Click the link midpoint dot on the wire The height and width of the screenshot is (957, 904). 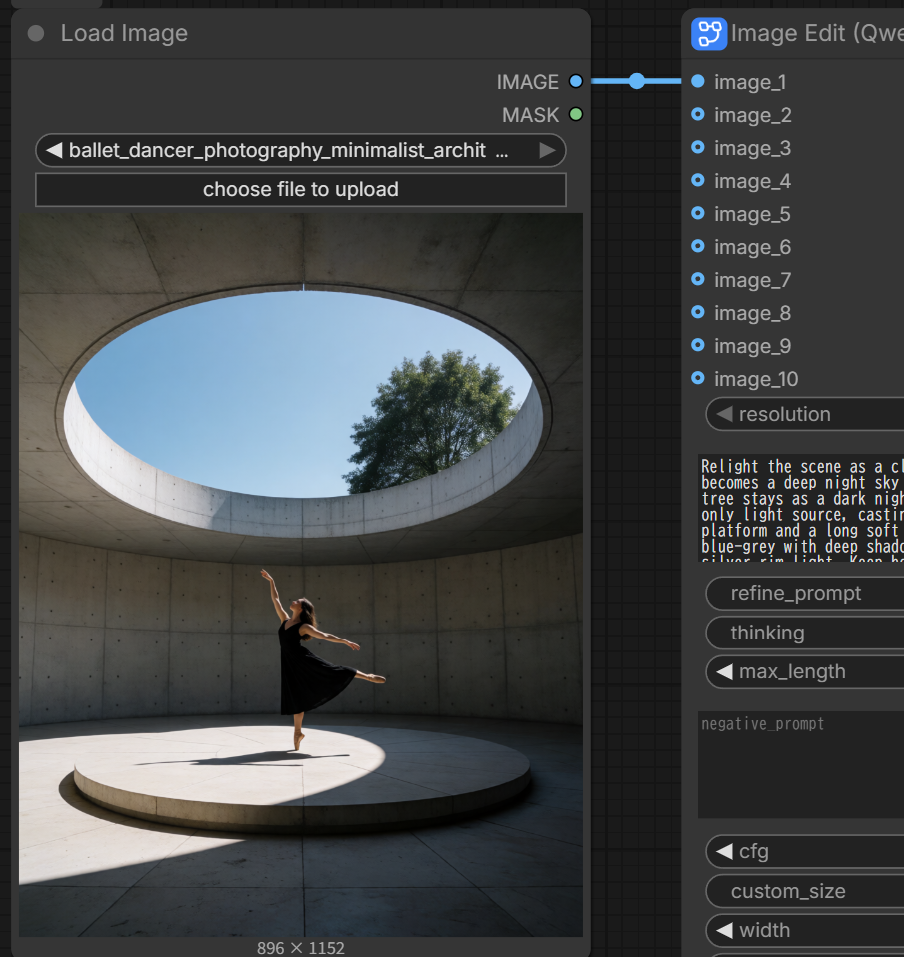tap(637, 81)
